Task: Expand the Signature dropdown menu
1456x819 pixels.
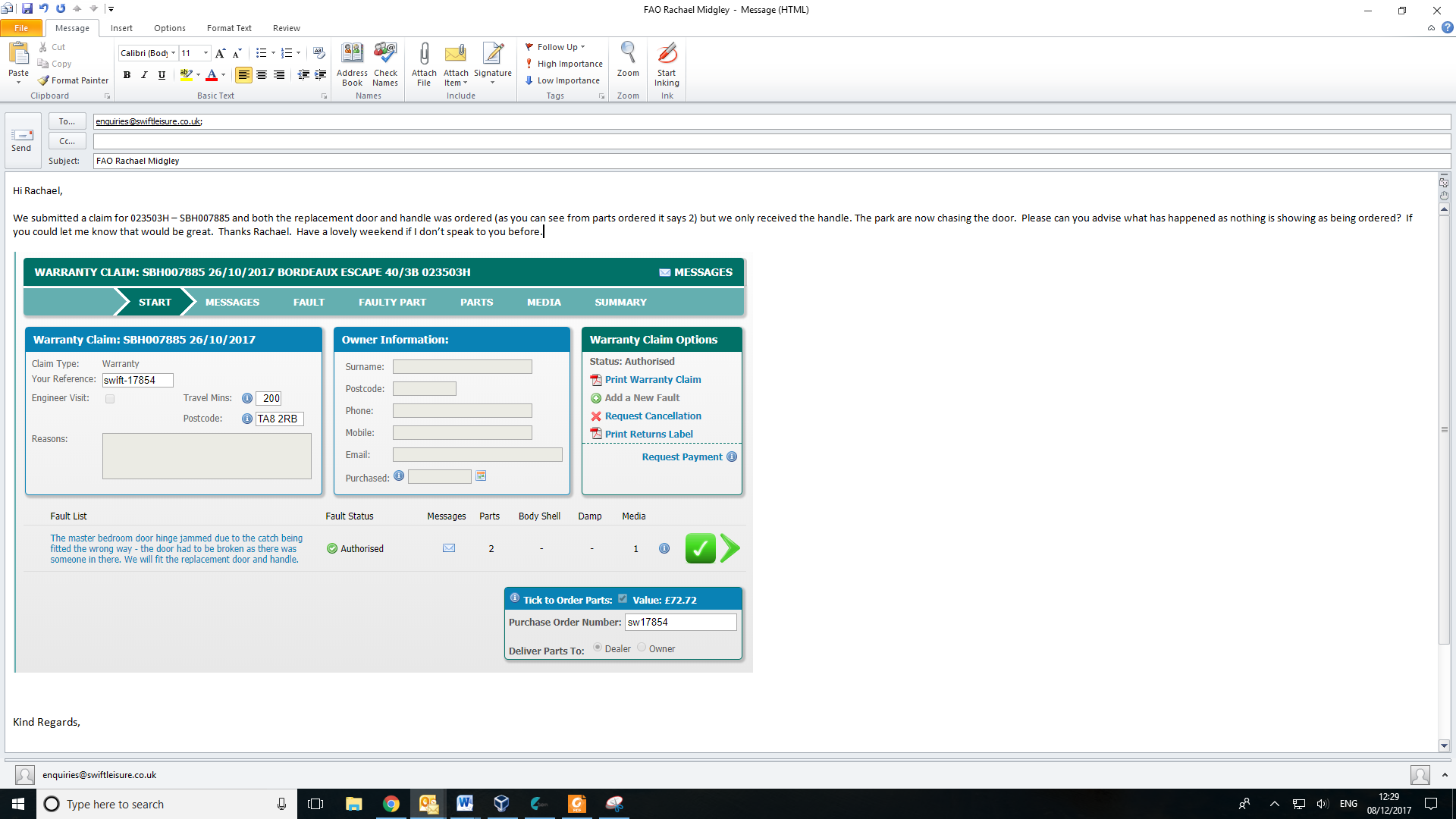Action: pos(493,83)
